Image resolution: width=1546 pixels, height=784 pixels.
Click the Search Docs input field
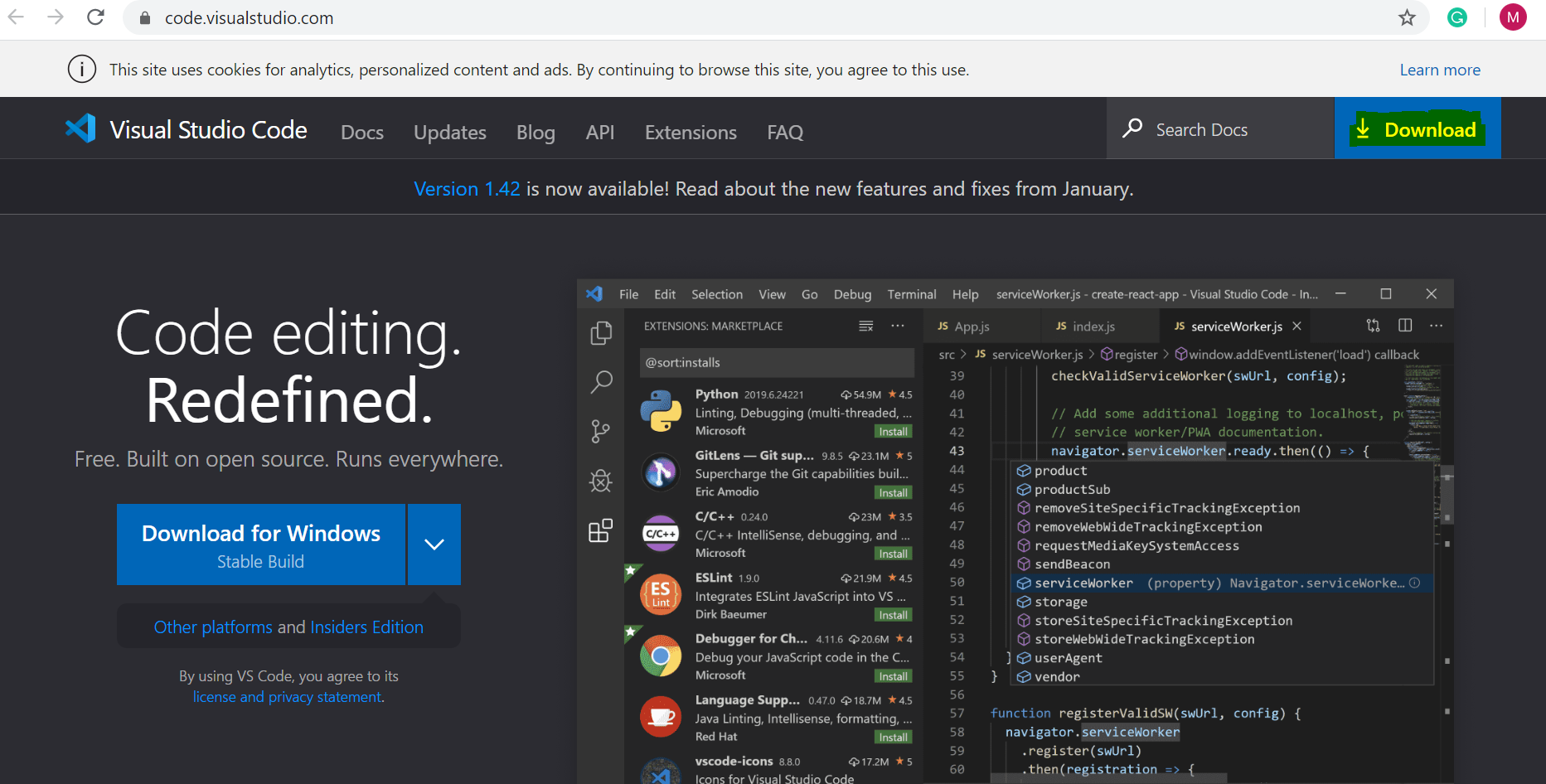(x=1220, y=128)
